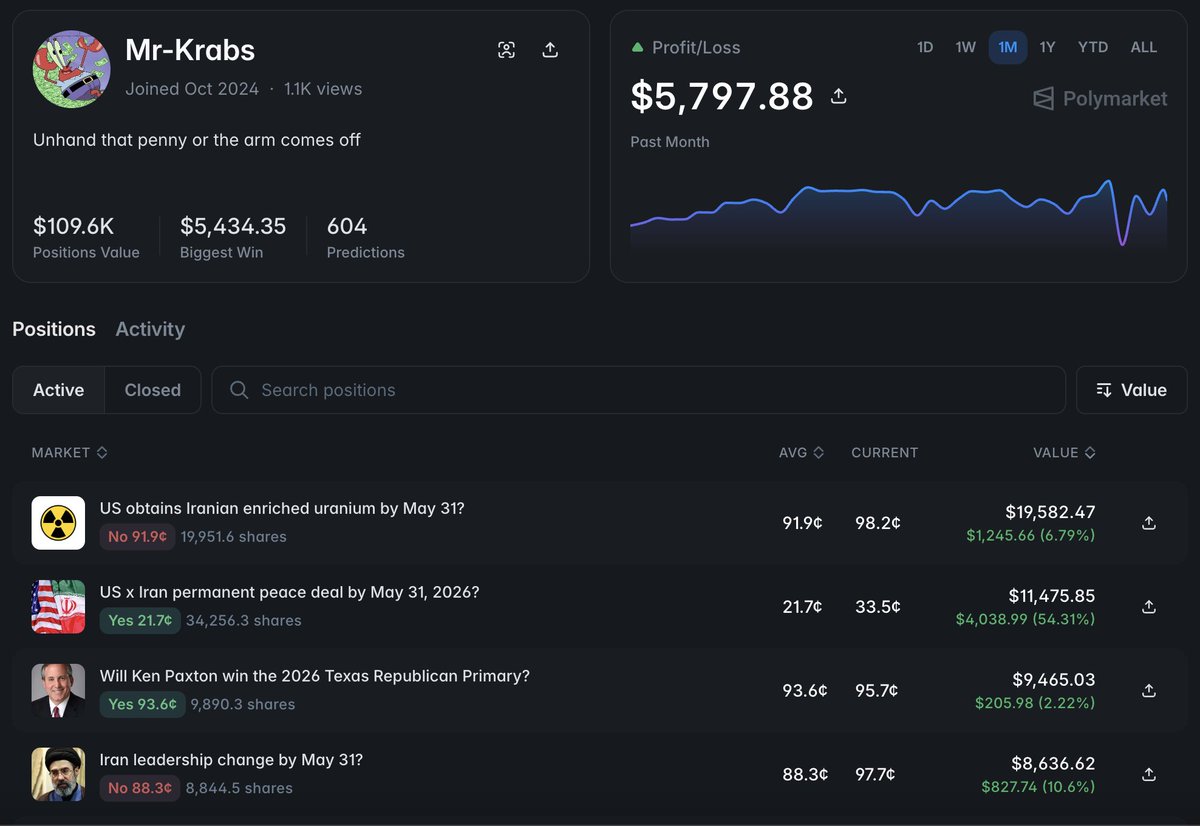Click '8,844.5 shares' text
Image resolution: width=1200 pixels, height=826 pixels.
point(238,789)
